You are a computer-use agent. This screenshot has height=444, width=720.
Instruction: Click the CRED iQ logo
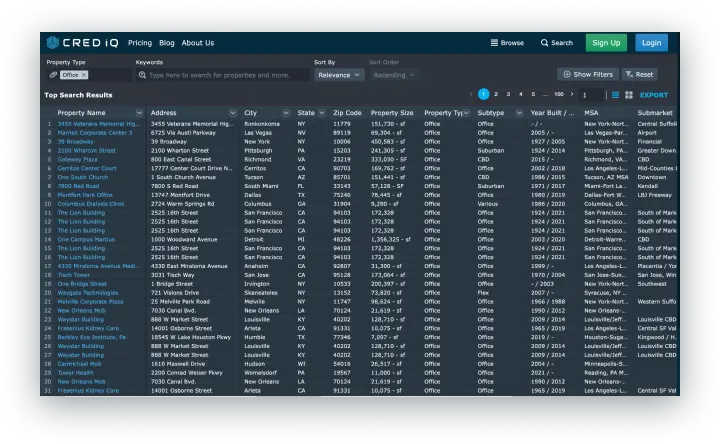[x=83, y=43]
